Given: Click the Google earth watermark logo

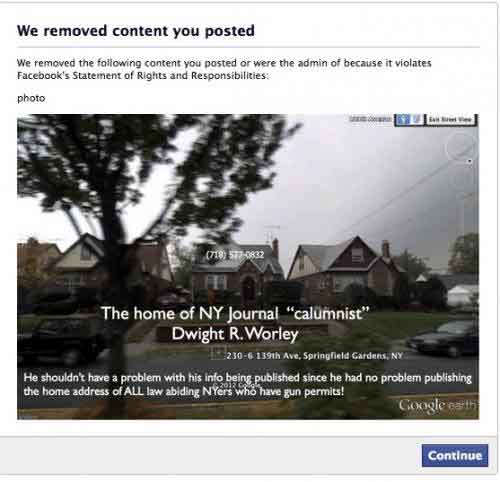Looking at the screenshot, I should point(438,405).
